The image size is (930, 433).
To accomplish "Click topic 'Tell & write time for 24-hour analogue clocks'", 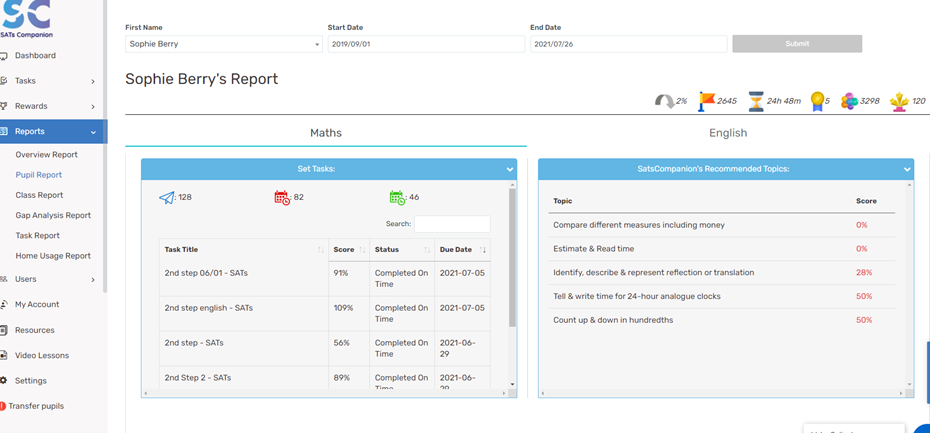I will click(x=636, y=297).
